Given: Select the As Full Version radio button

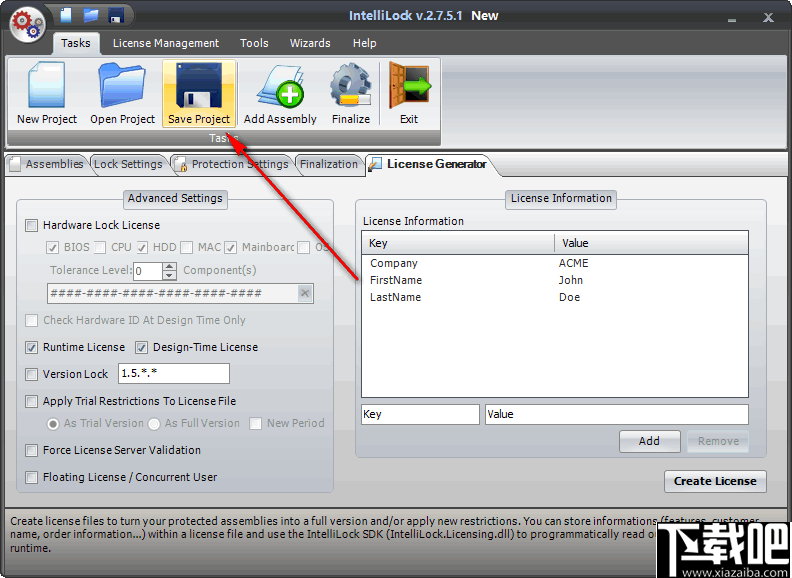Looking at the screenshot, I should pos(154,424).
